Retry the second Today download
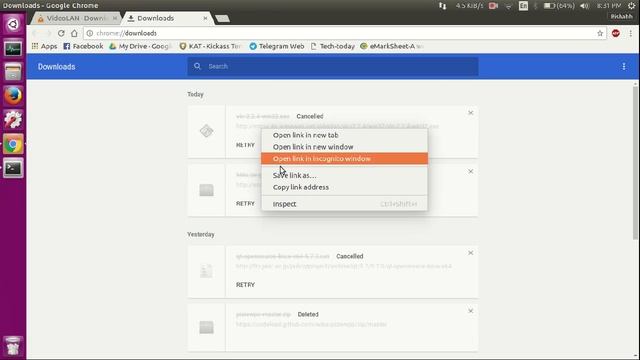Image resolution: width=640 pixels, height=360 pixels. [245, 204]
